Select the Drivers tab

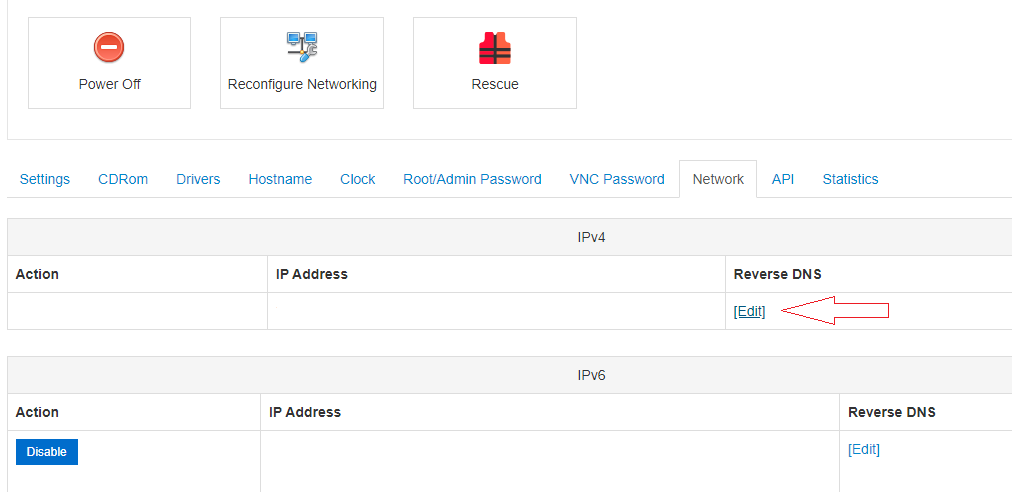click(198, 179)
